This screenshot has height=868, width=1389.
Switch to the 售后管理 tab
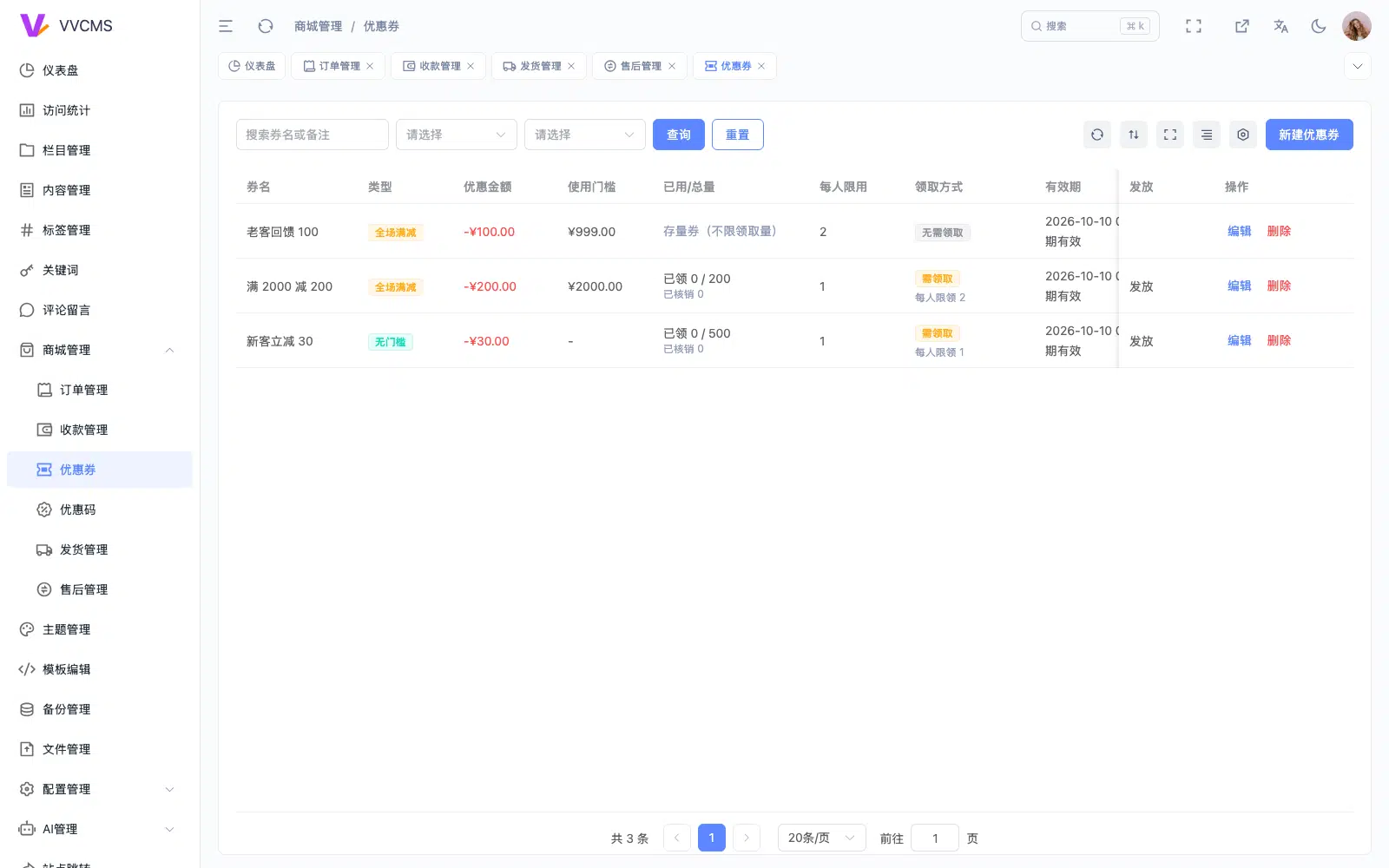pyautogui.click(x=640, y=66)
